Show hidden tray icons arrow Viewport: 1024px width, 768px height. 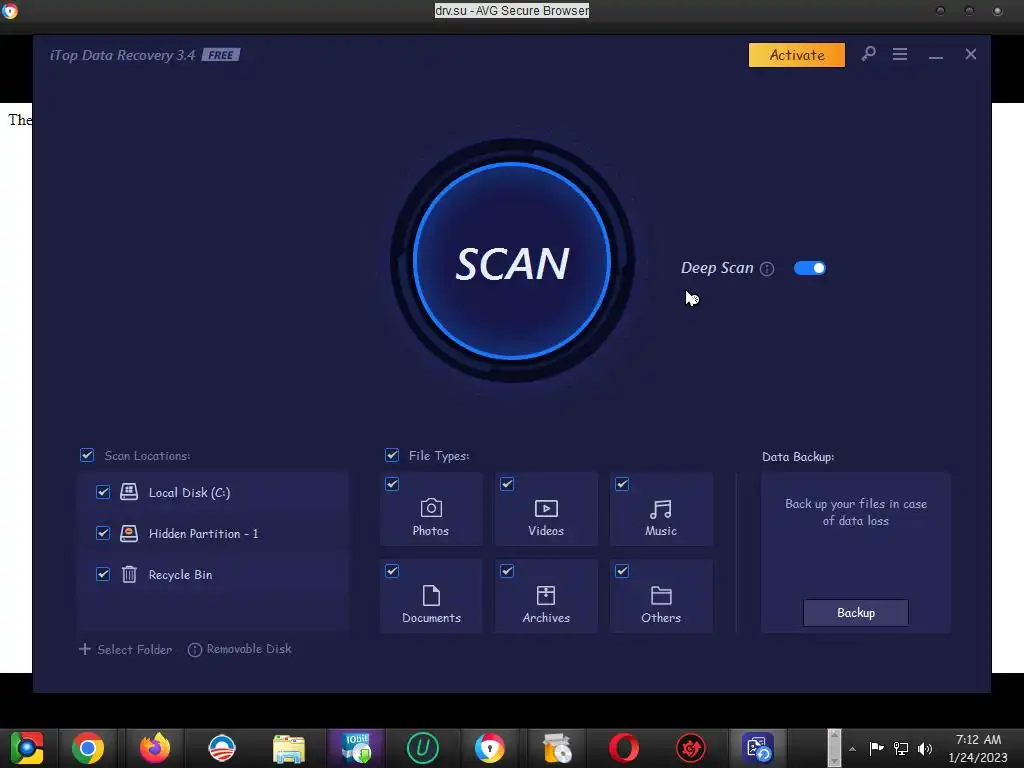click(852, 748)
